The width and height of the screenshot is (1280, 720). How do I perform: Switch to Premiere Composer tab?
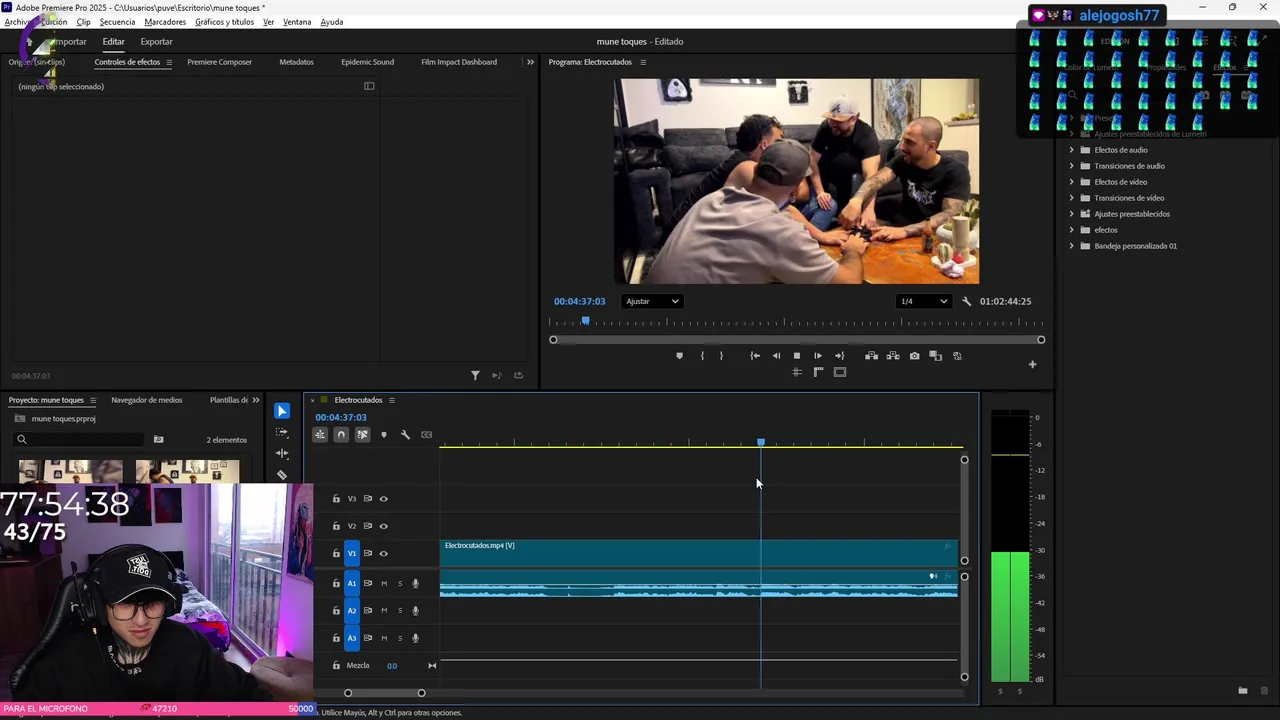pos(219,62)
